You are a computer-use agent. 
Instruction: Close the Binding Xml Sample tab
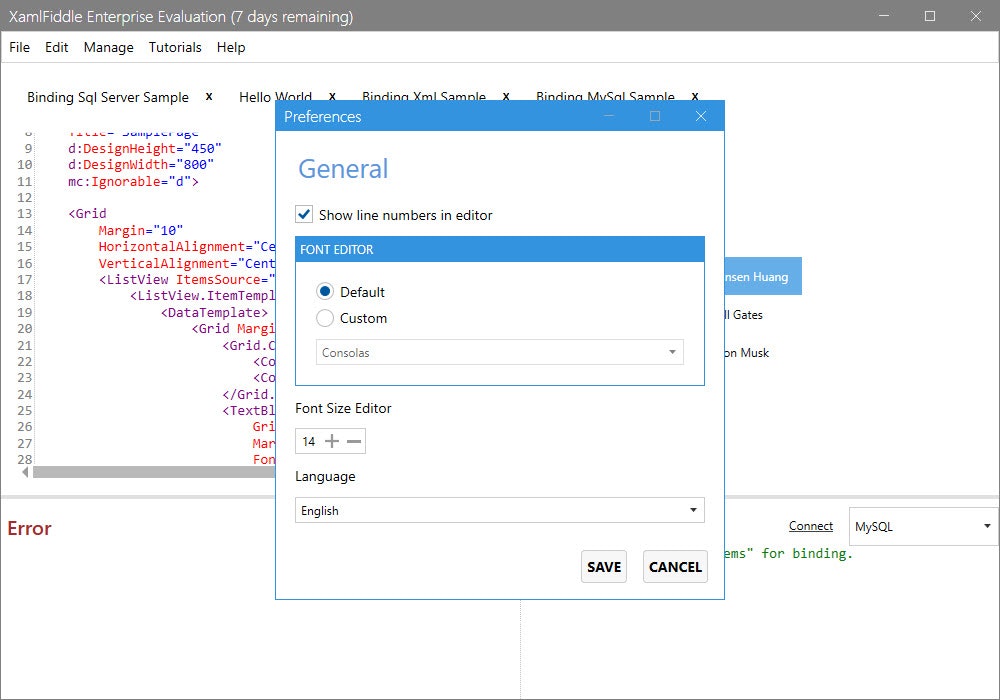pos(506,96)
